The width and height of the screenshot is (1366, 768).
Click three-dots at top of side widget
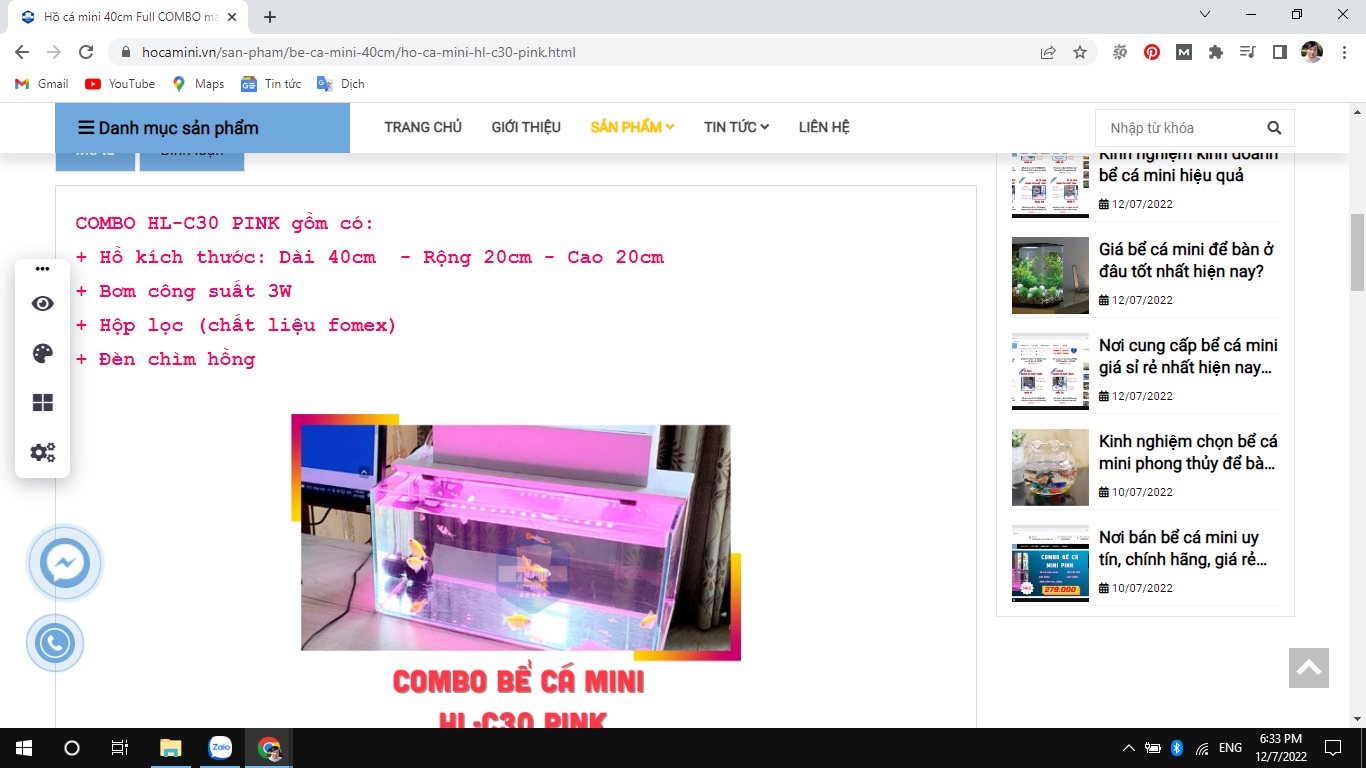coord(42,269)
